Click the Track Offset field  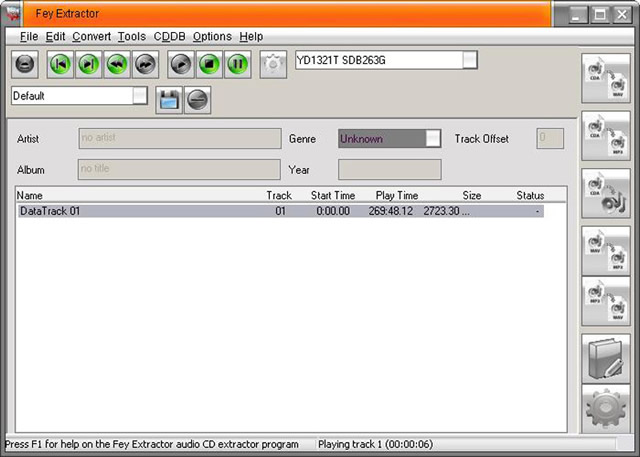click(550, 138)
